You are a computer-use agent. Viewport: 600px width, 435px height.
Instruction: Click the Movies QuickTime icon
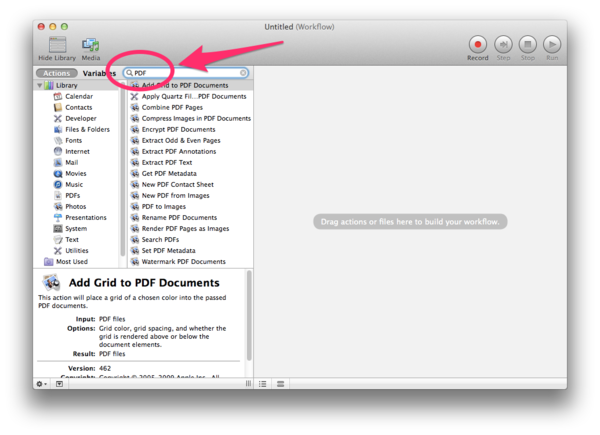click(x=58, y=174)
